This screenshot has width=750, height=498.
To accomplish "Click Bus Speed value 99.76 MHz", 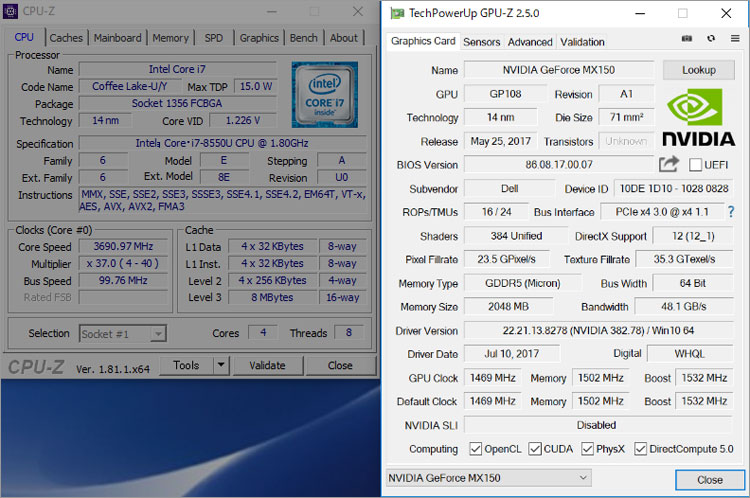I will click(x=123, y=280).
